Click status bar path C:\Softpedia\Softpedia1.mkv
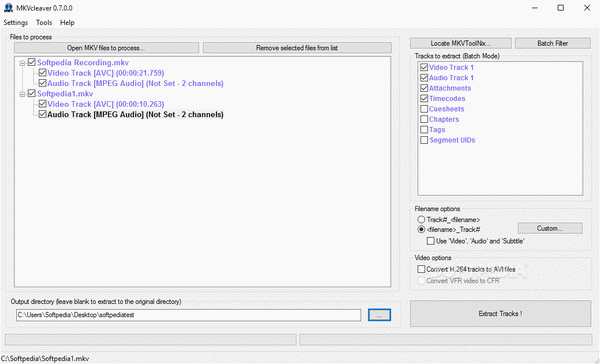The width and height of the screenshot is (600, 364). tap(45, 359)
